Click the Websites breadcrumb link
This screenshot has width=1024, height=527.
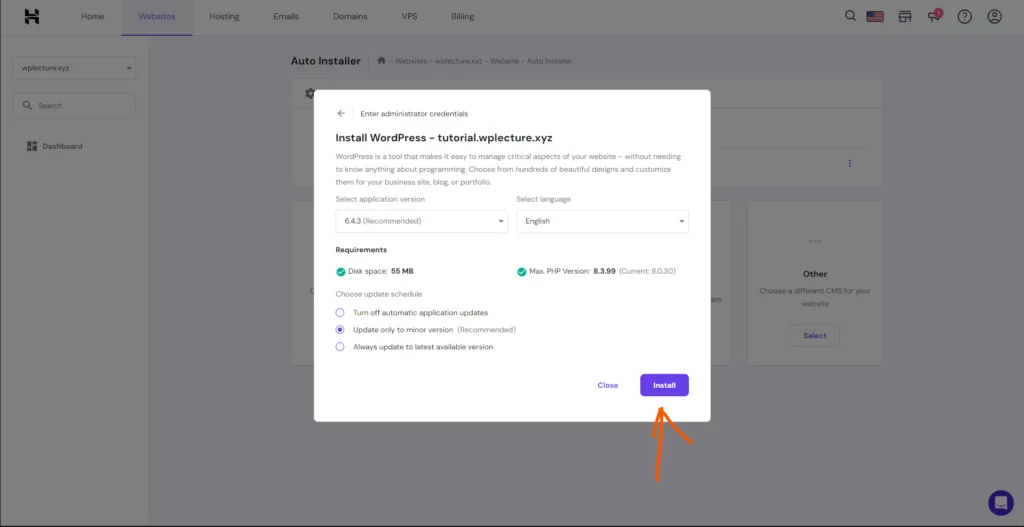(411, 61)
